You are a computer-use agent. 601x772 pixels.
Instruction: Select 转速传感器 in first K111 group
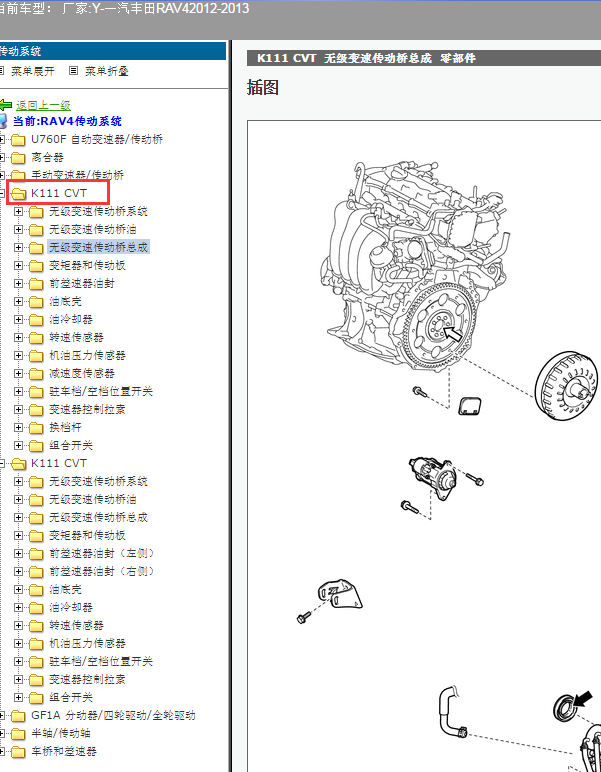(x=77, y=338)
